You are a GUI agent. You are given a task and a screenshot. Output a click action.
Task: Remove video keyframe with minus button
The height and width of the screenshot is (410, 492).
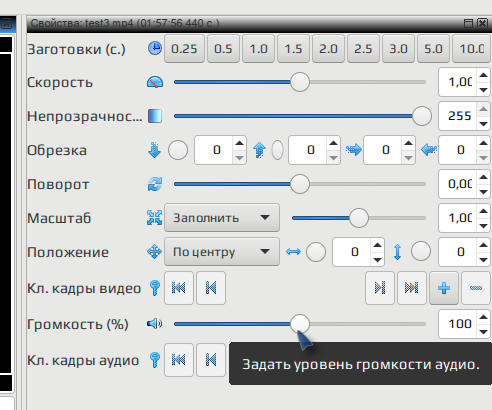click(476, 288)
